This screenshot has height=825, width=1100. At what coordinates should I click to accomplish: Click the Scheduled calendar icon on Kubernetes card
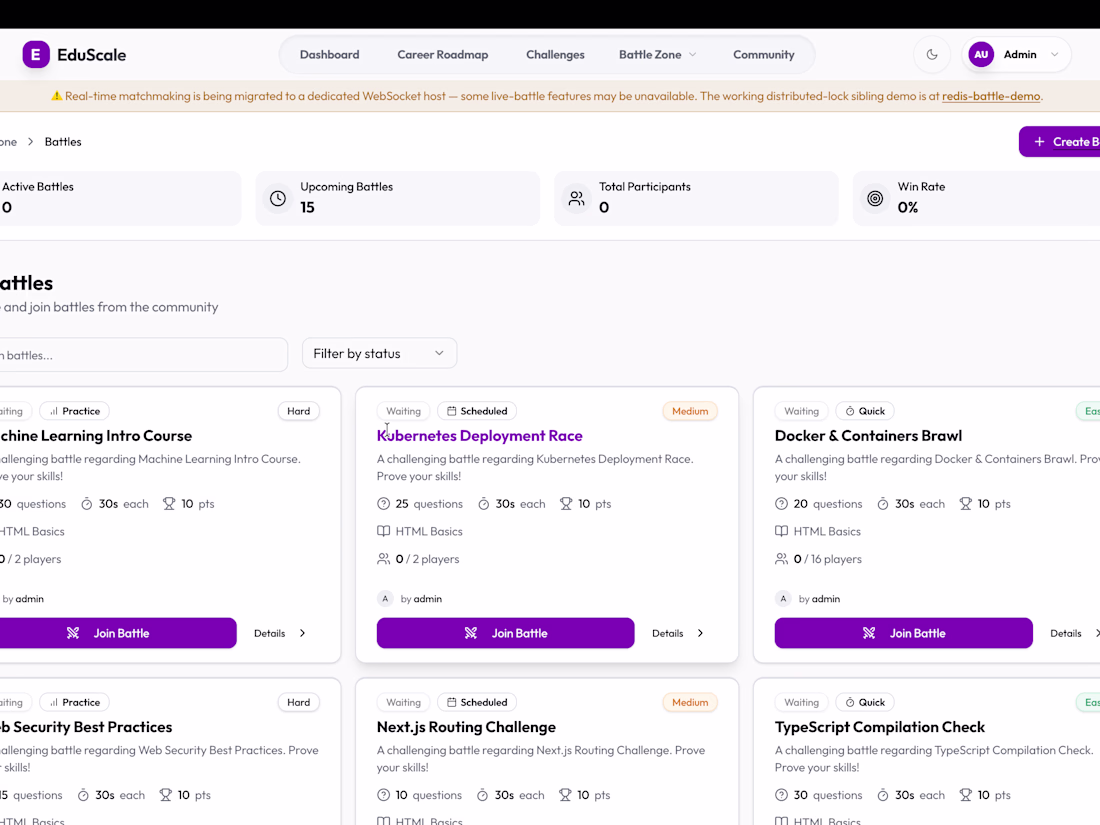pos(452,411)
